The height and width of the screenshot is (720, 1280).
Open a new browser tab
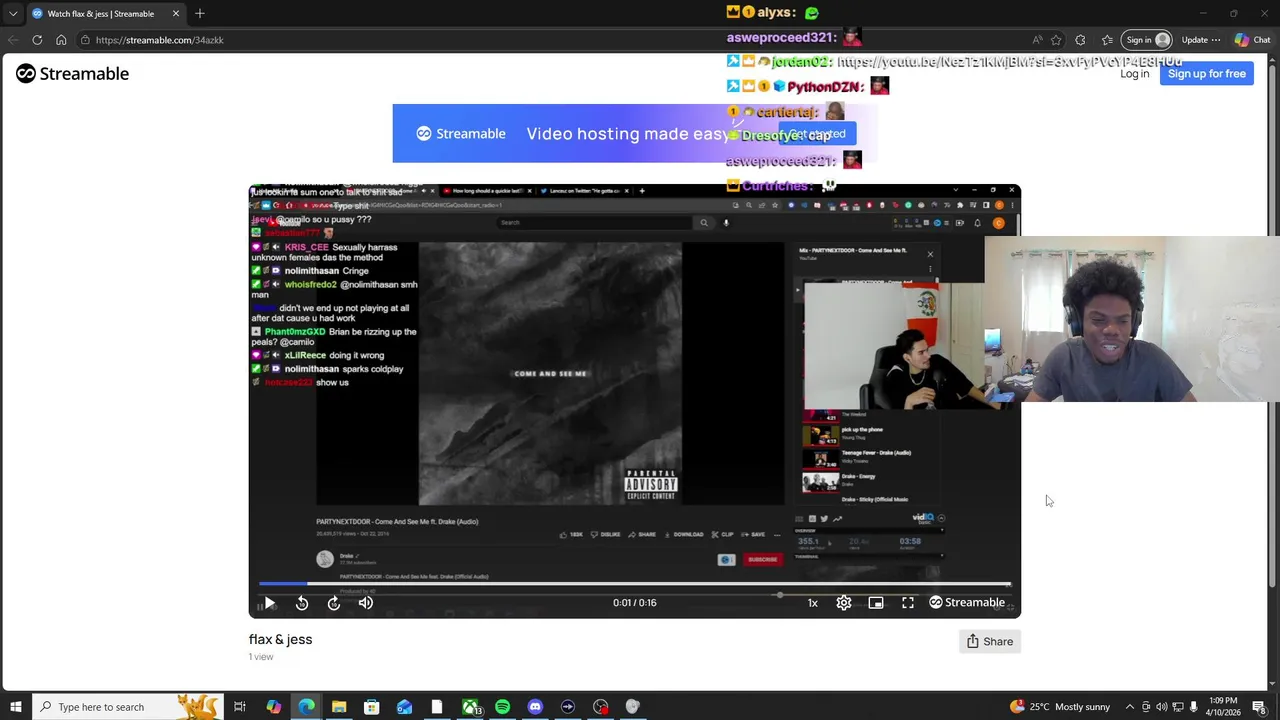200,14
